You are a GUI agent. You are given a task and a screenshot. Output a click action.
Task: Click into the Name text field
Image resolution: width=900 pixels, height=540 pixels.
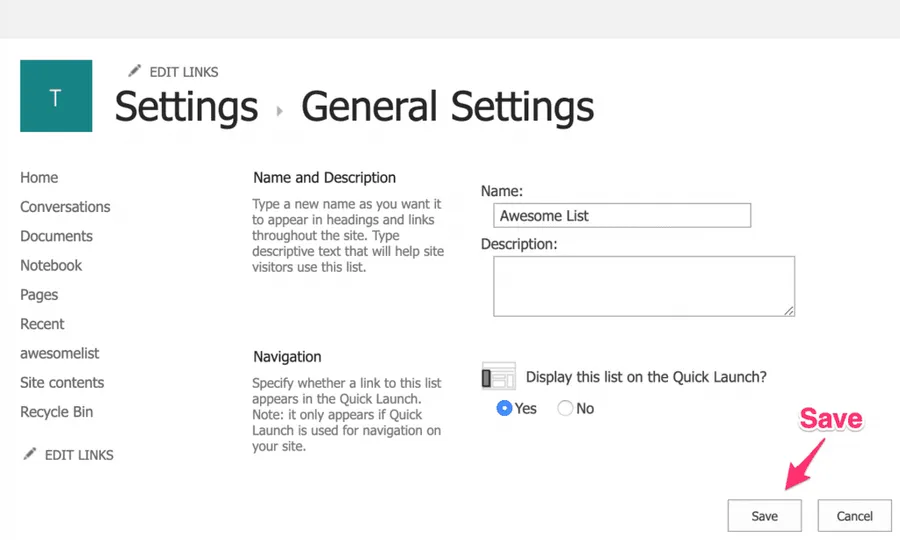[621, 215]
